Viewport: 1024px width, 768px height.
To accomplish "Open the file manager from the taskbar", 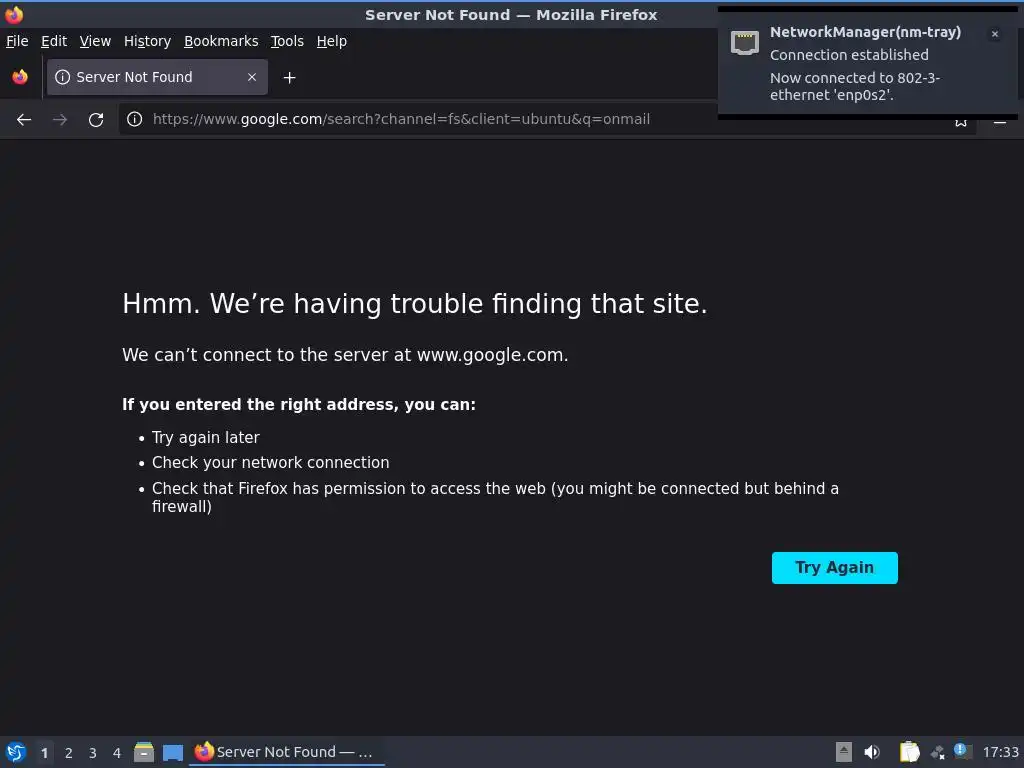I will coord(144,752).
